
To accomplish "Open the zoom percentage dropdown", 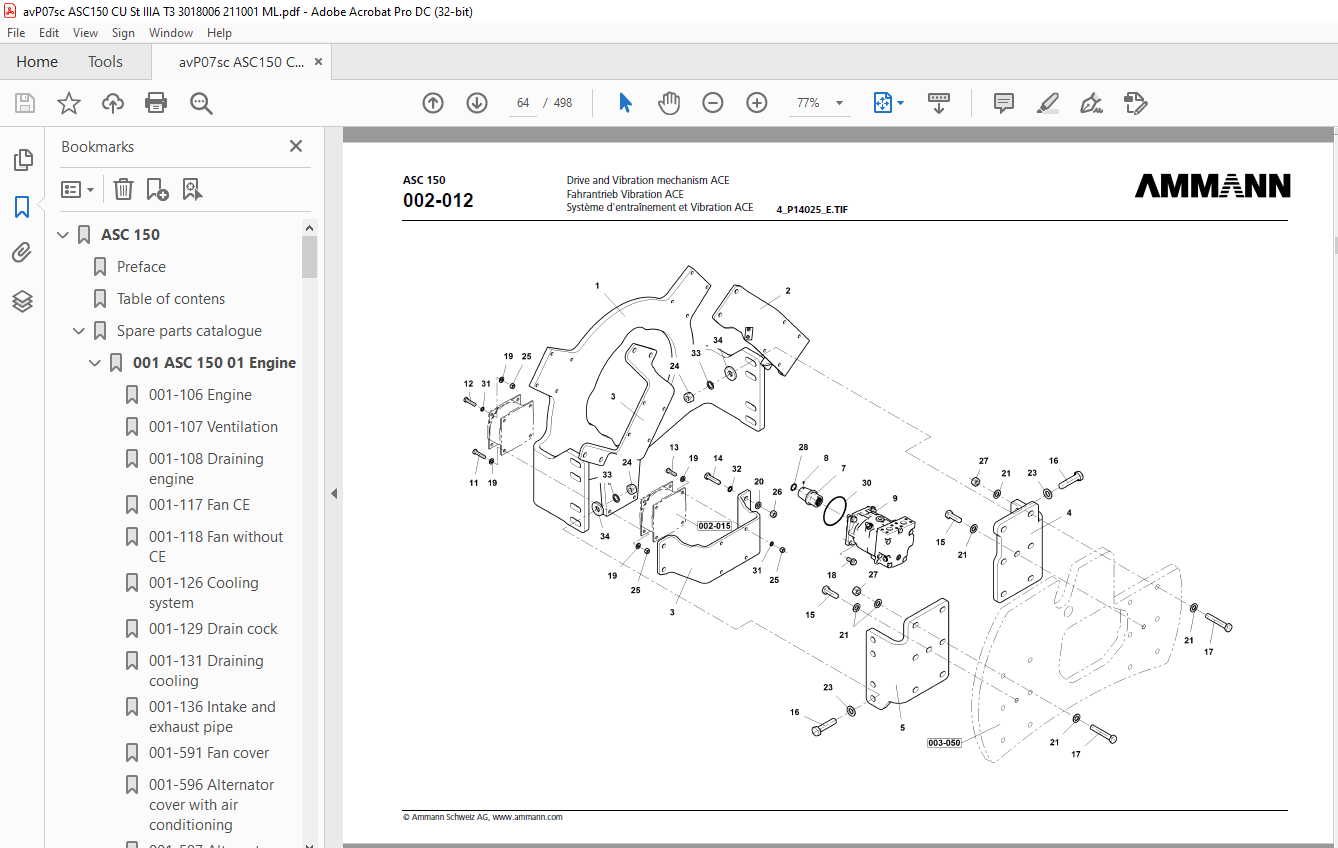I will click(x=838, y=103).
